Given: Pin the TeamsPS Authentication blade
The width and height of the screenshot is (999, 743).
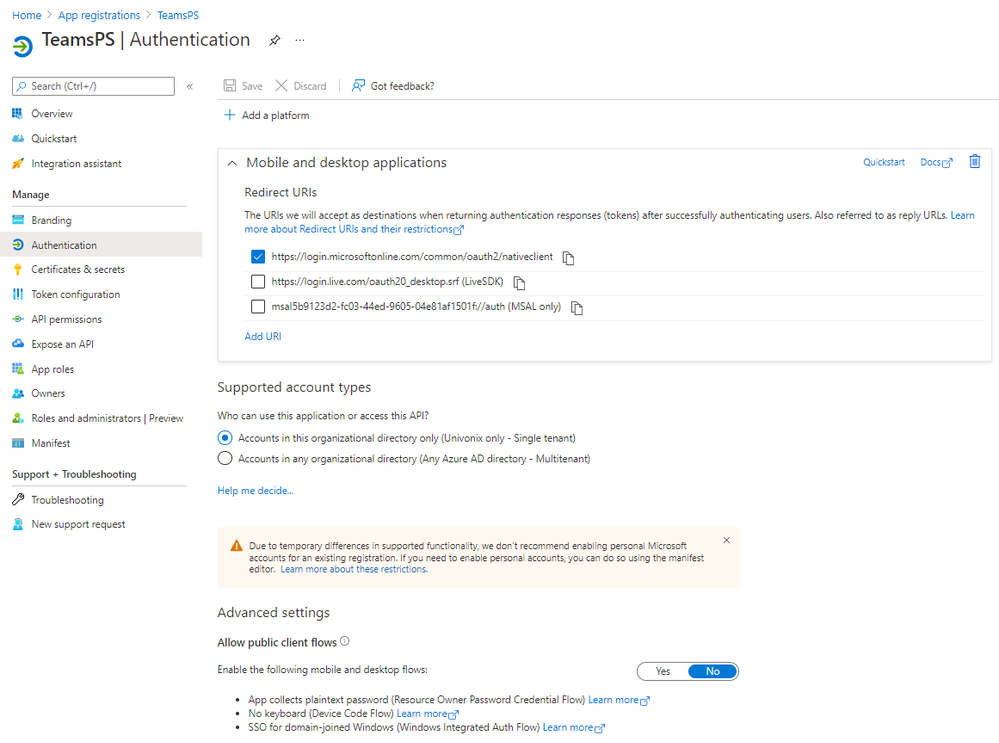Looking at the screenshot, I should click(275, 40).
